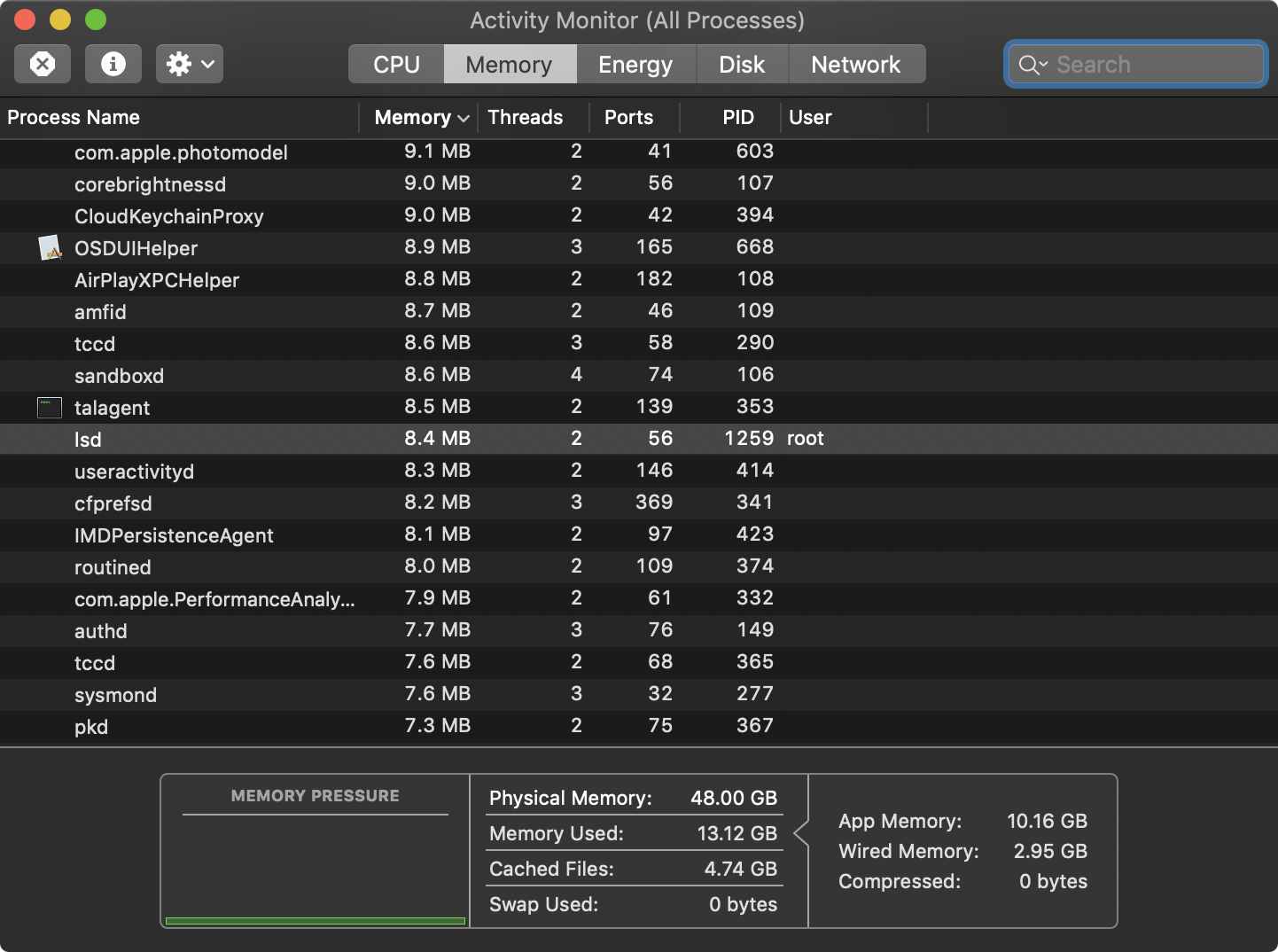
Task: Click the Quit Process stop icon
Action: [43, 64]
